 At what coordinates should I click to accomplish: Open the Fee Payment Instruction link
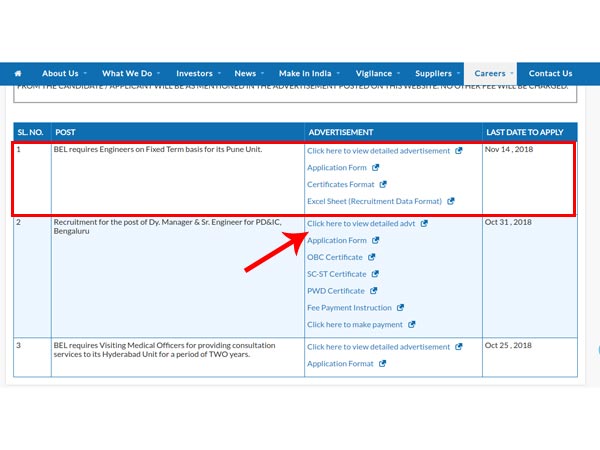[x=349, y=308]
